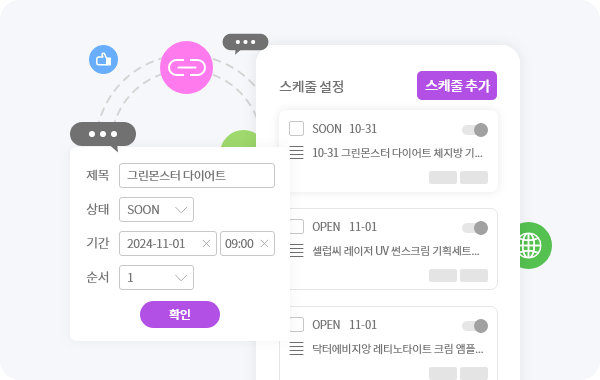Clear the 2024-11-01 date field
The height and width of the screenshot is (380, 600).
[206, 243]
